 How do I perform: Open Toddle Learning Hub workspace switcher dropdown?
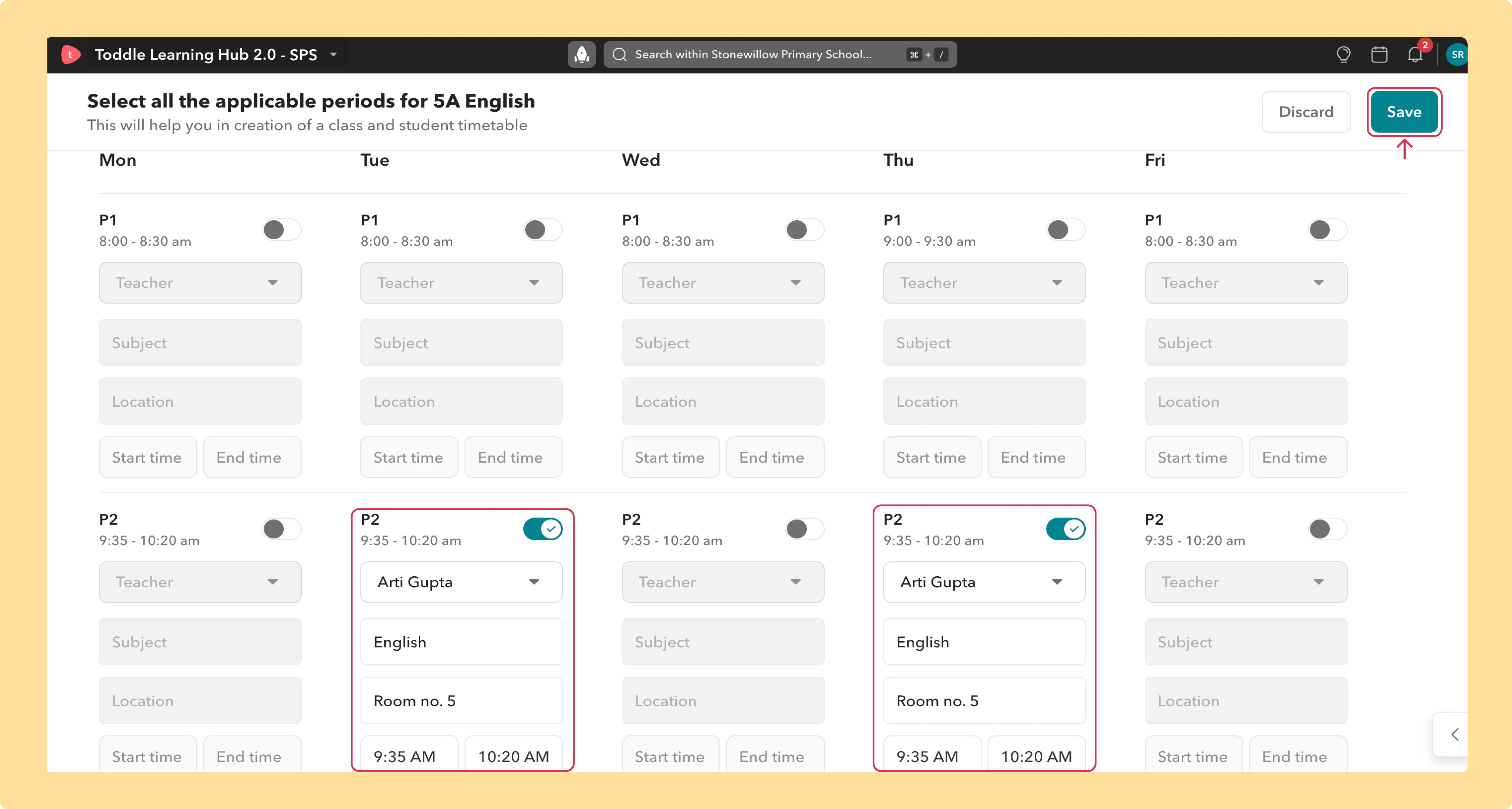[x=333, y=55]
